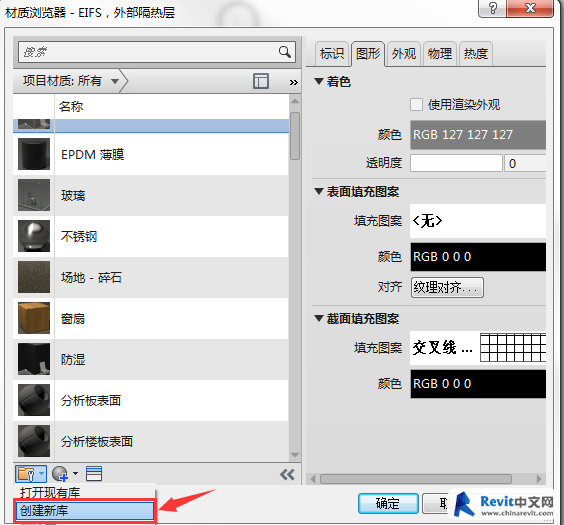Click the shading color RGB 127 127 127 swatch
Viewport: 564px width, 525px height.
(x=478, y=135)
